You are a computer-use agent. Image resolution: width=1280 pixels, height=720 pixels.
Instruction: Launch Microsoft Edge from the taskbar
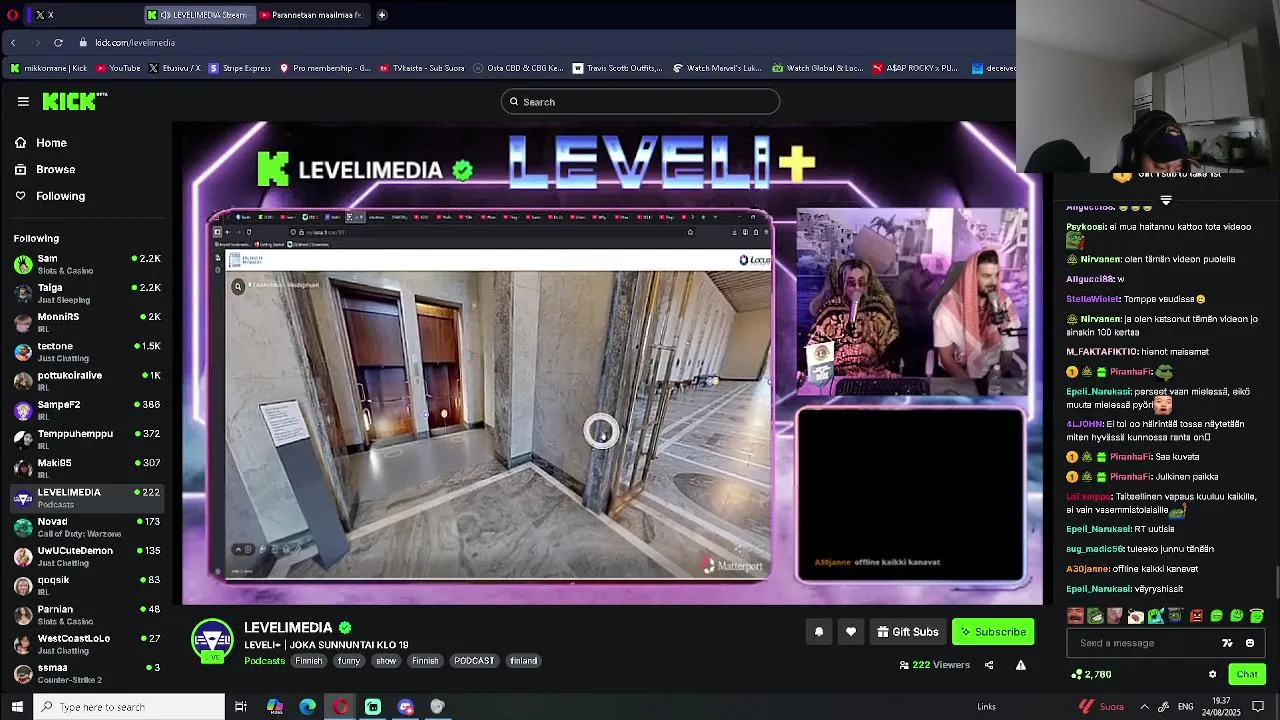tap(307, 707)
